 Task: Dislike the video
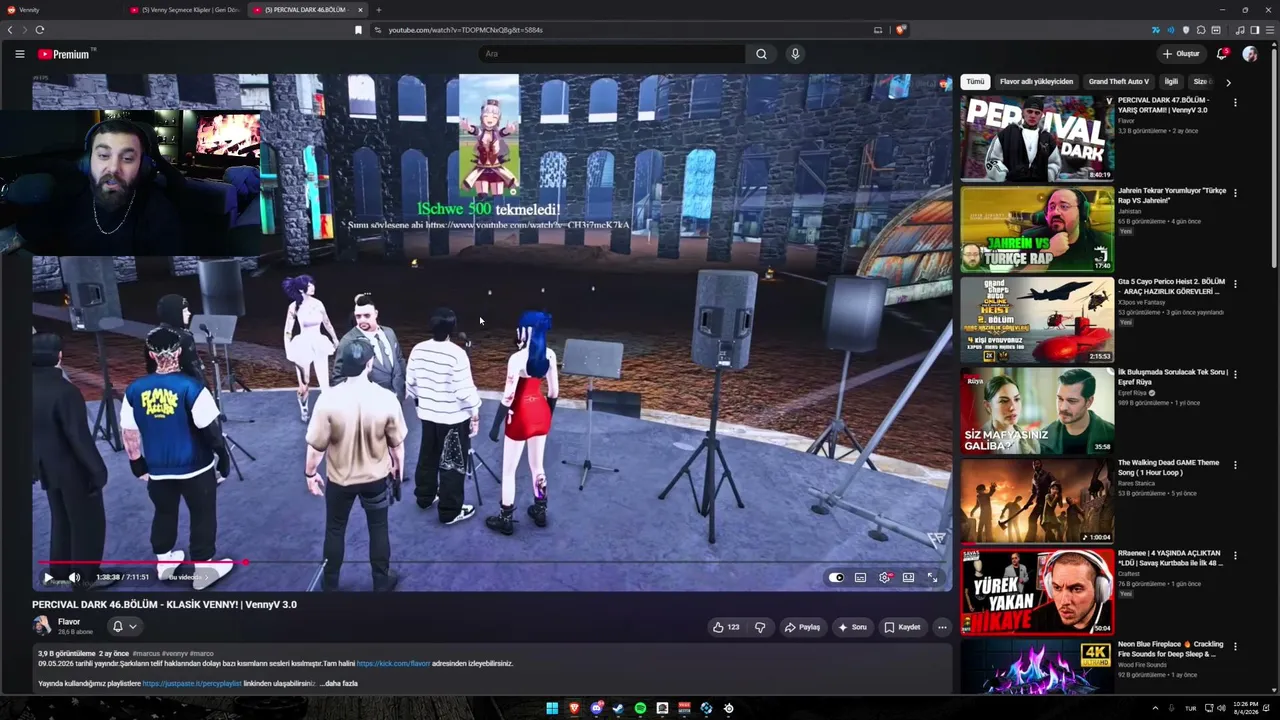pos(760,627)
